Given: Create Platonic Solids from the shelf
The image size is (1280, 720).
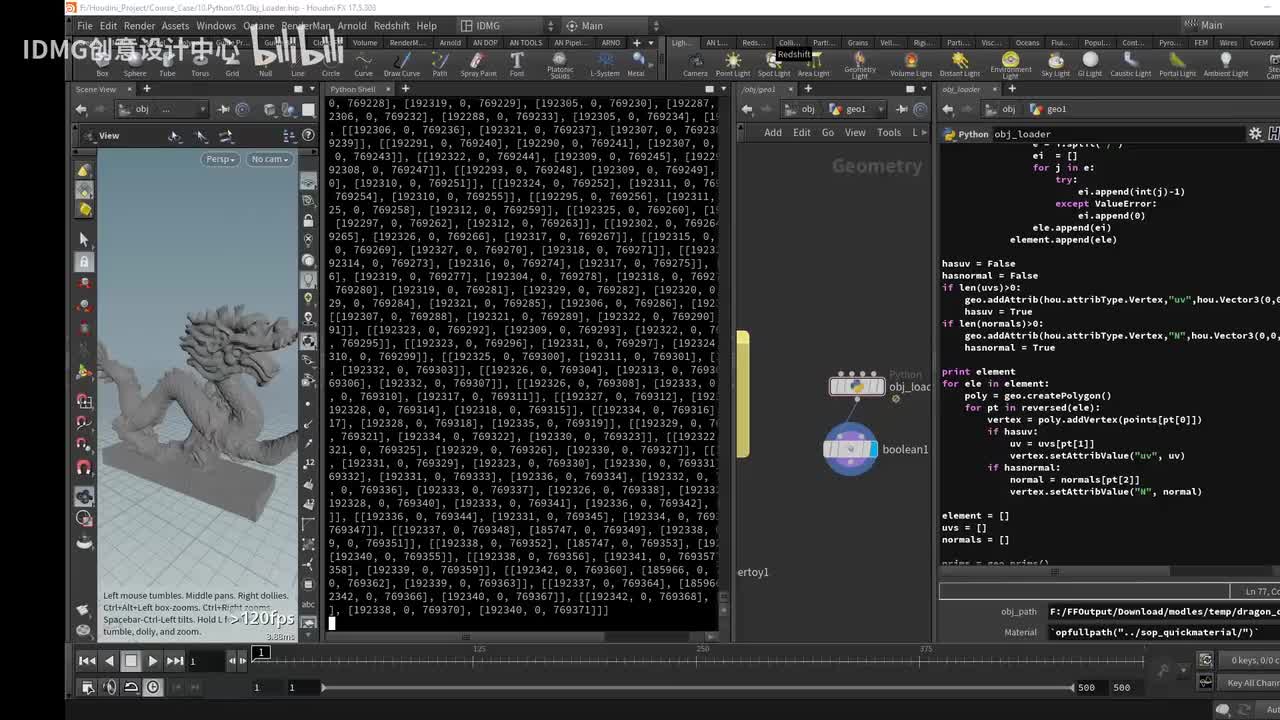Looking at the screenshot, I should 560,64.
